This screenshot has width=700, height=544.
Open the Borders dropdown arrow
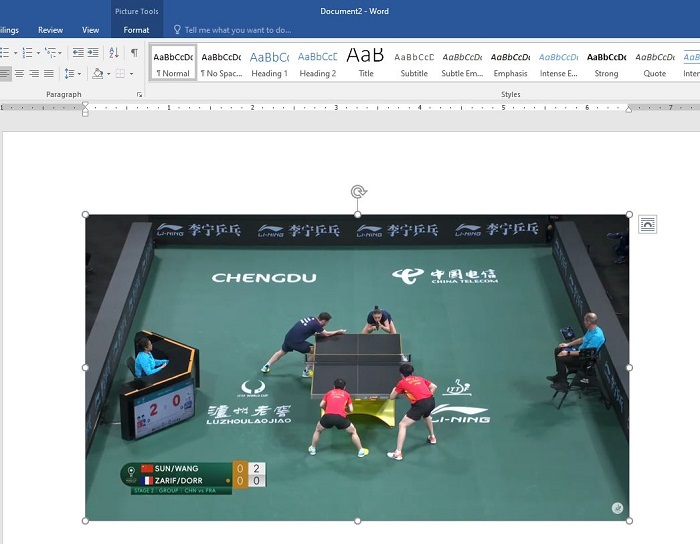coord(132,74)
